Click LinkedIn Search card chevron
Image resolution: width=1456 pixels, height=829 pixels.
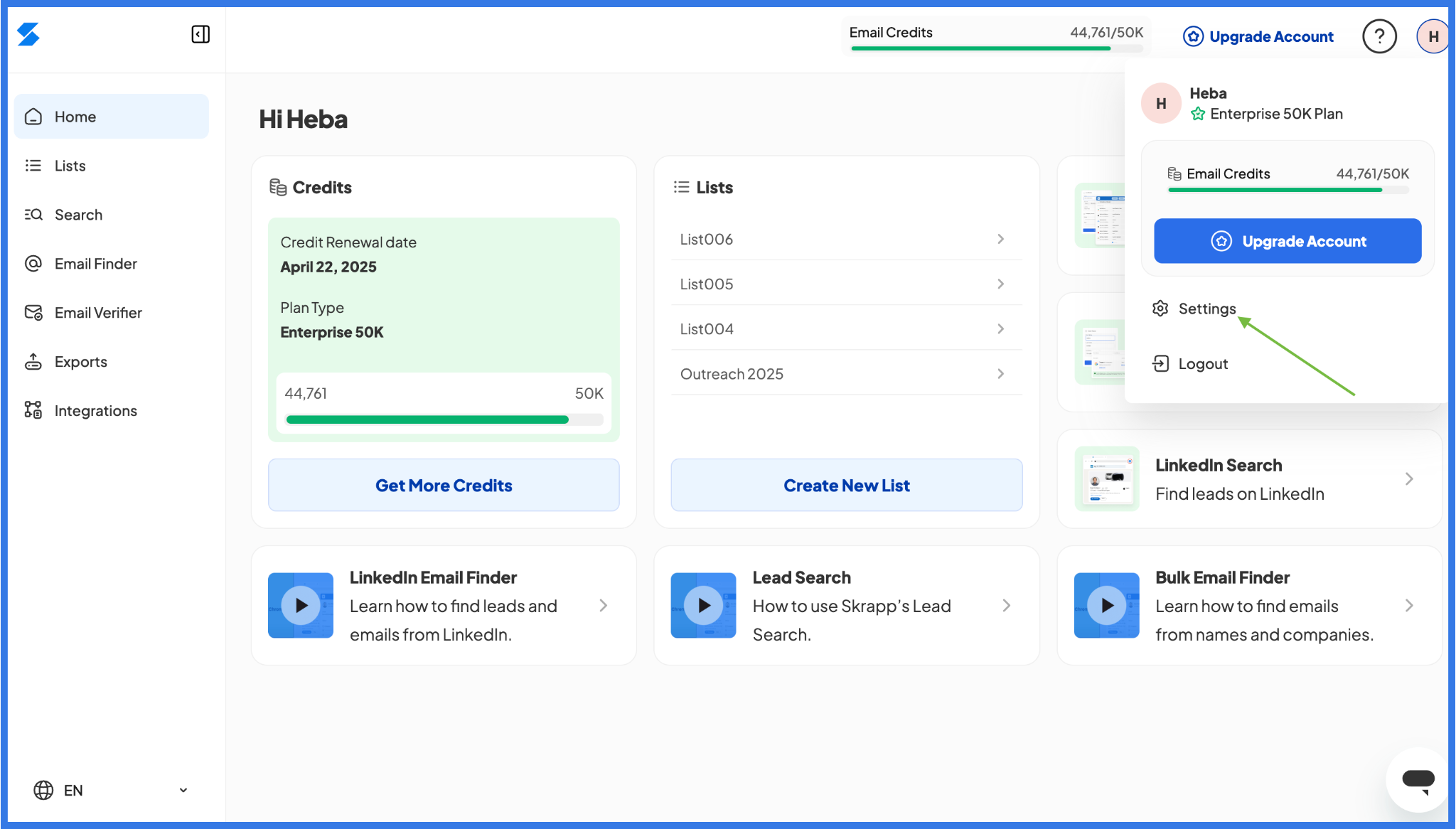(x=1408, y=478)
